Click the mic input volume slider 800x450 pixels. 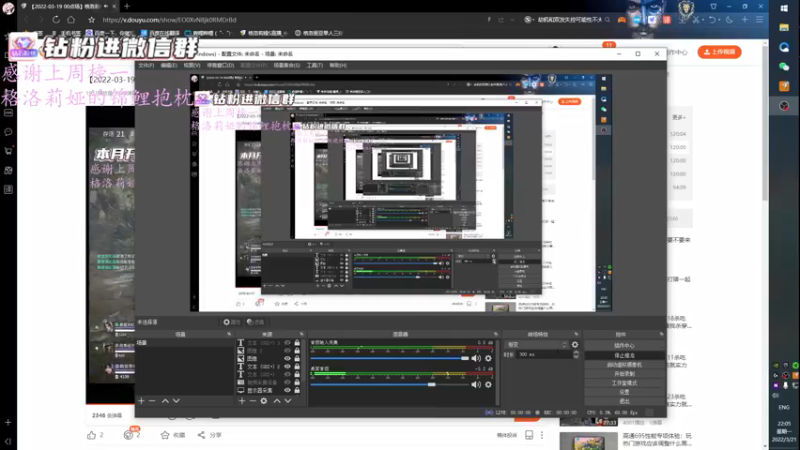tap(390, 358)
